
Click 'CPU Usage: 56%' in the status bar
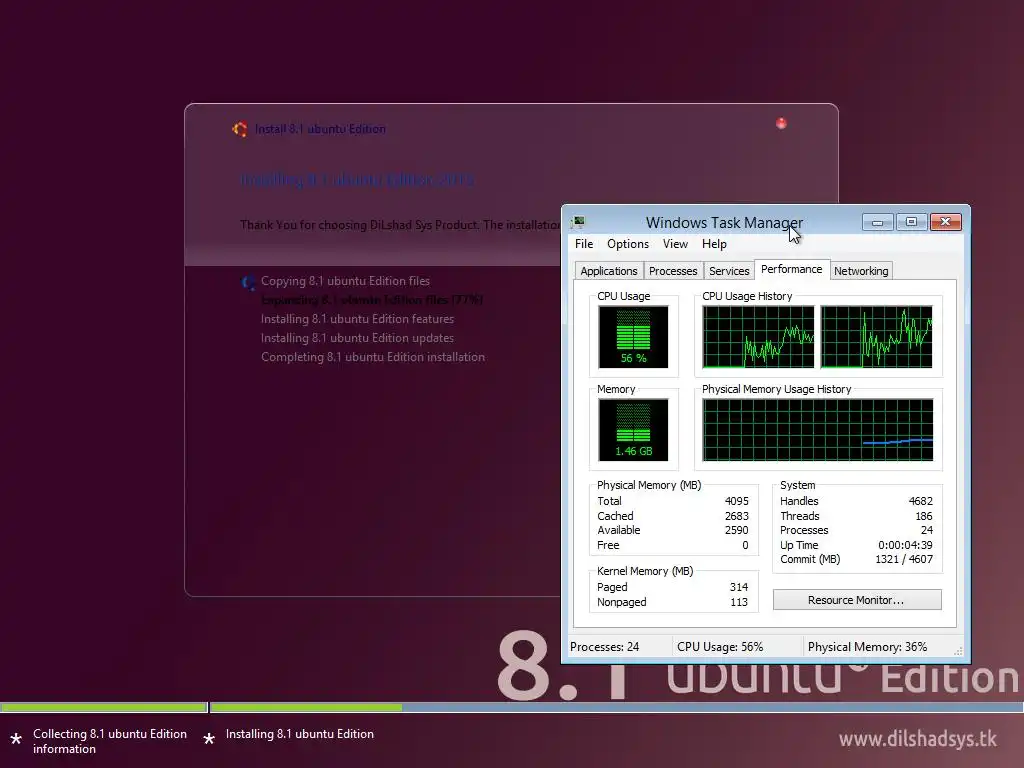pos(720,647)
